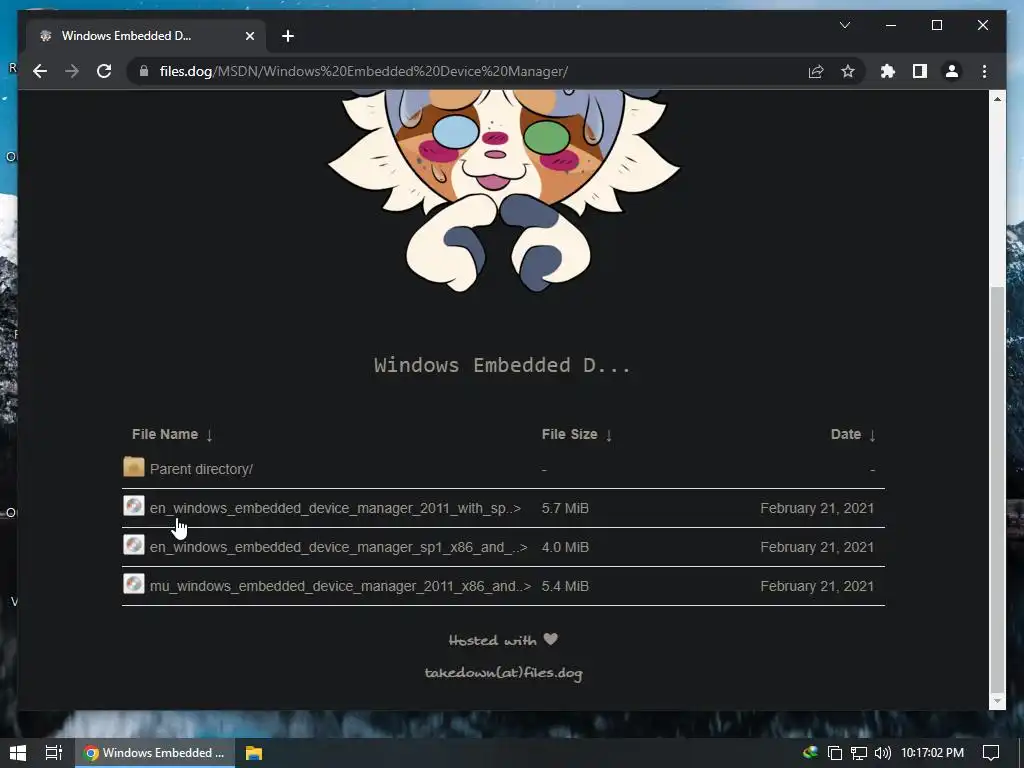The height and width of the screenshot is (768, 1024).
Task: Toggle the browser side panel
Action: [x=920, y=71]
